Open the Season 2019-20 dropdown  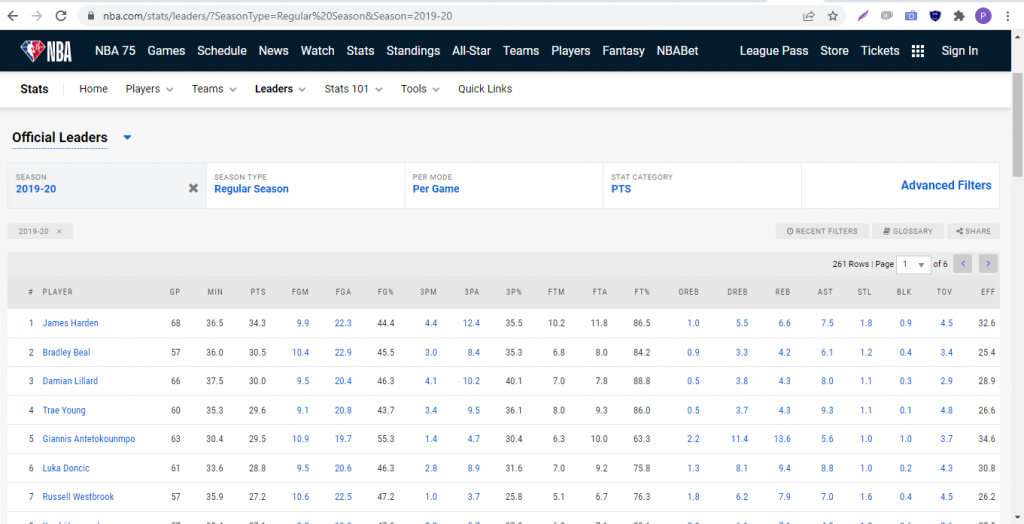(107, 186)
